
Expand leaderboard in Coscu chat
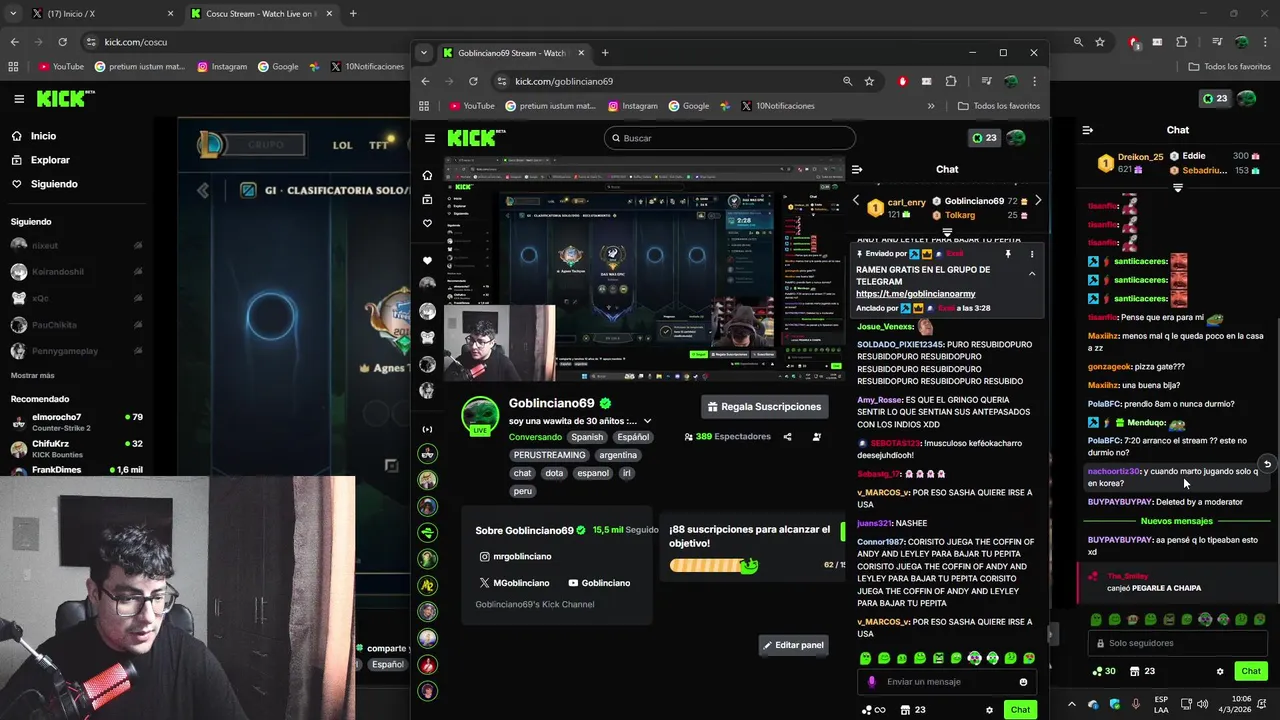1178,188
